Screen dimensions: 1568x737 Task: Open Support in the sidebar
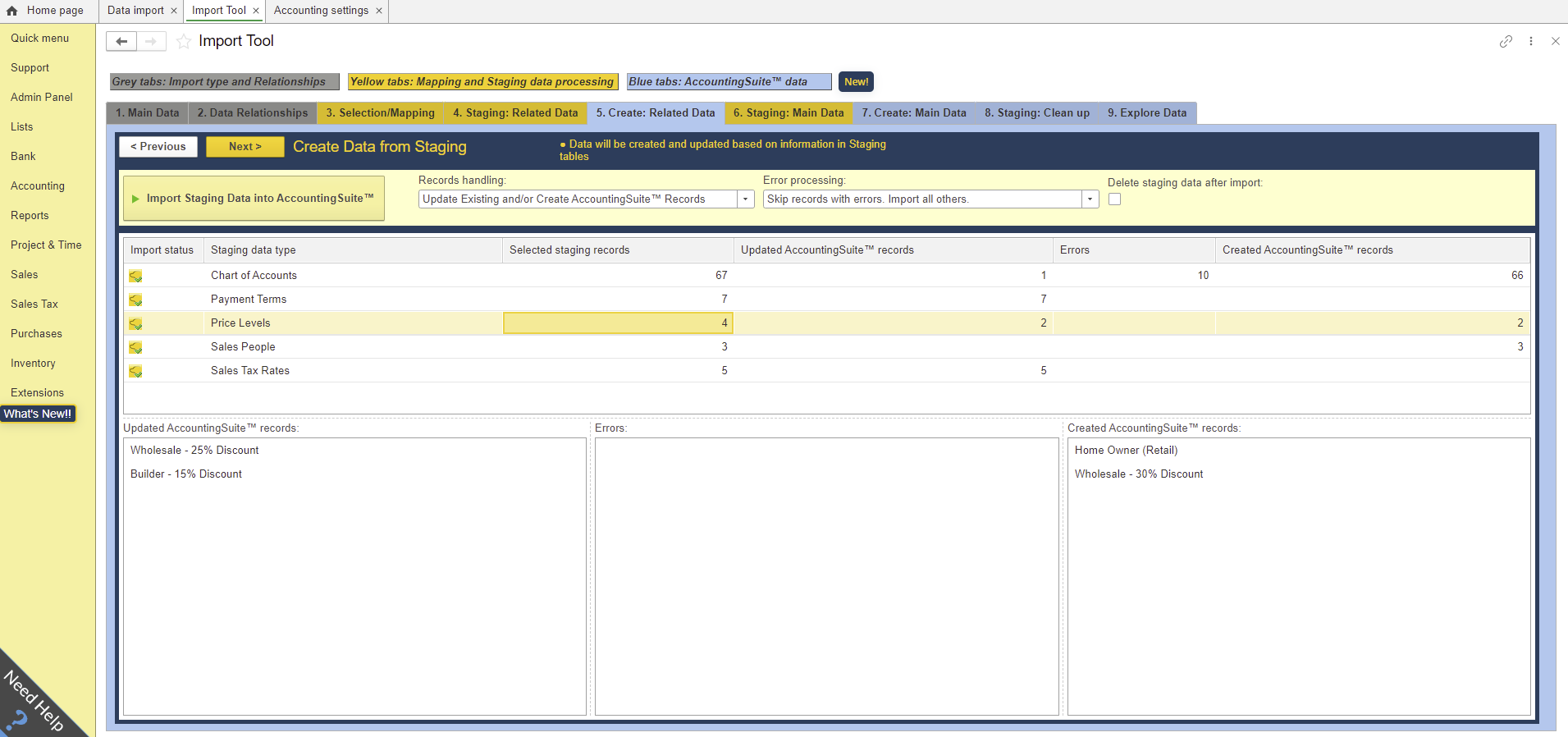pos(30,68)
